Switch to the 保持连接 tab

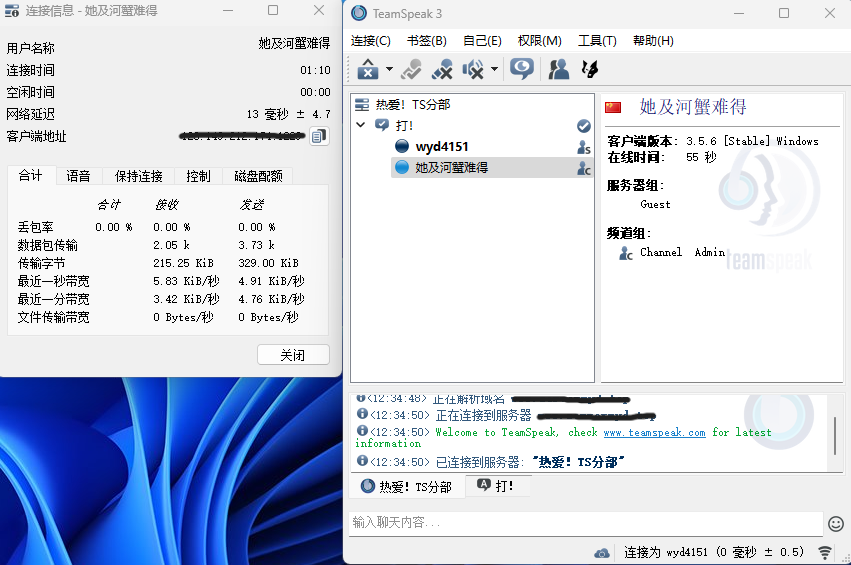(x=138, y=176)
